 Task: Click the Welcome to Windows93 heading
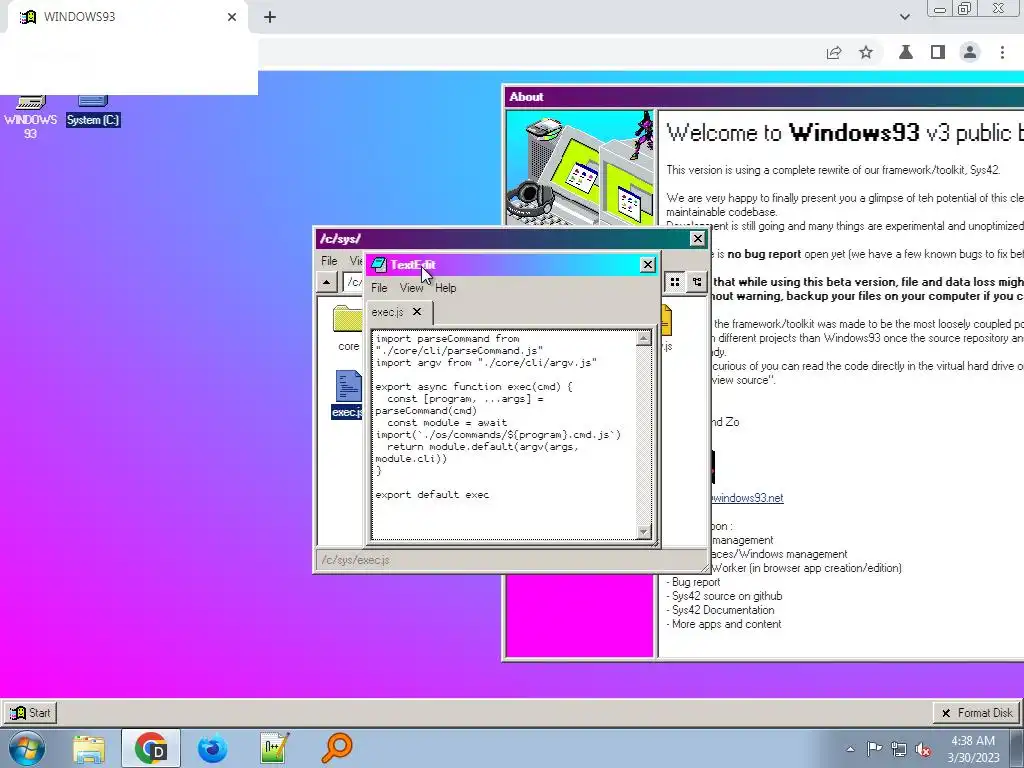click(845, 133)
